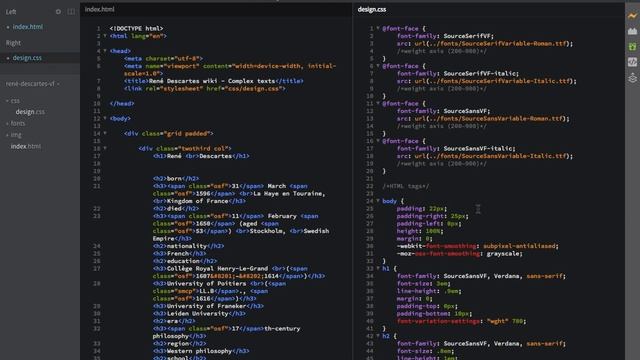The image size is (640, 360).
Task: Click the -moz-osx-font-smoothing: grayscale line
Action: (x=460, y=253)
